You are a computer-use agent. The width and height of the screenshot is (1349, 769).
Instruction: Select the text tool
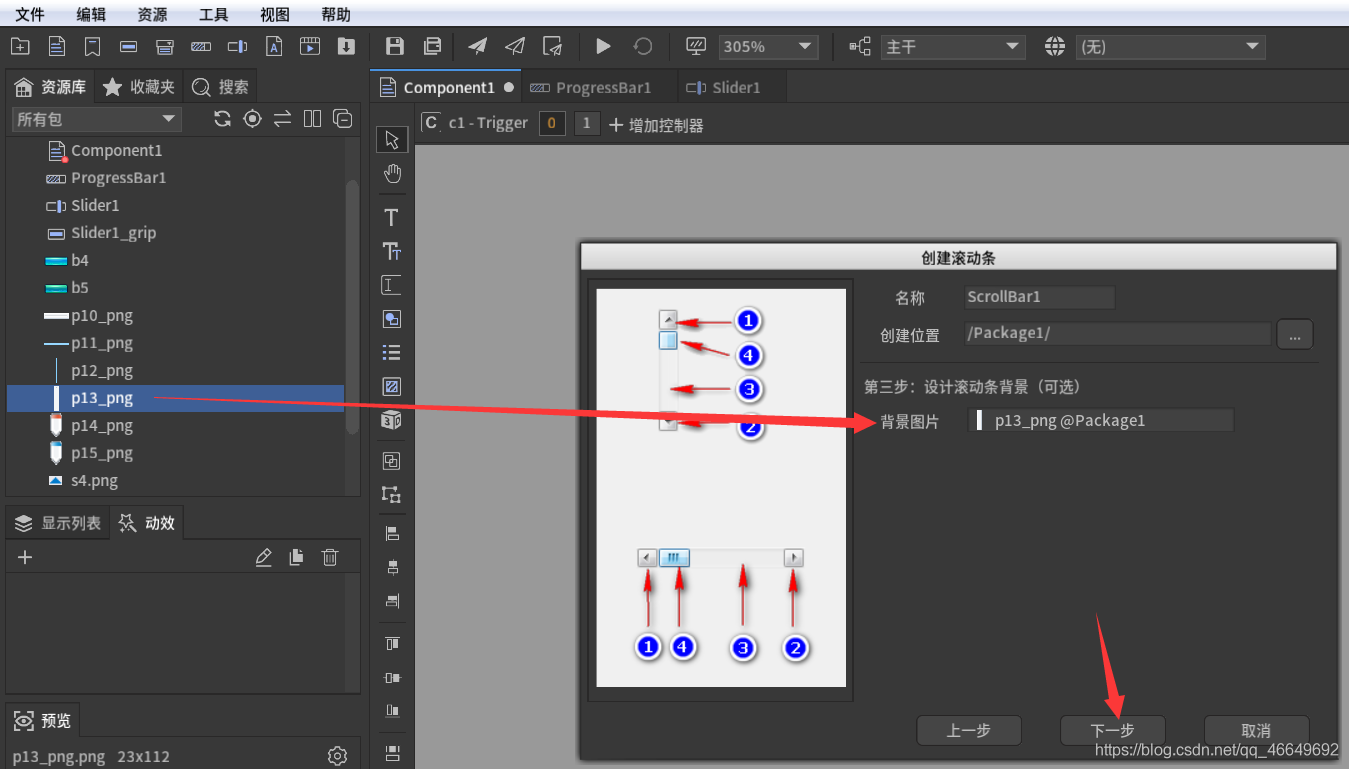click(x=392, y=217)
